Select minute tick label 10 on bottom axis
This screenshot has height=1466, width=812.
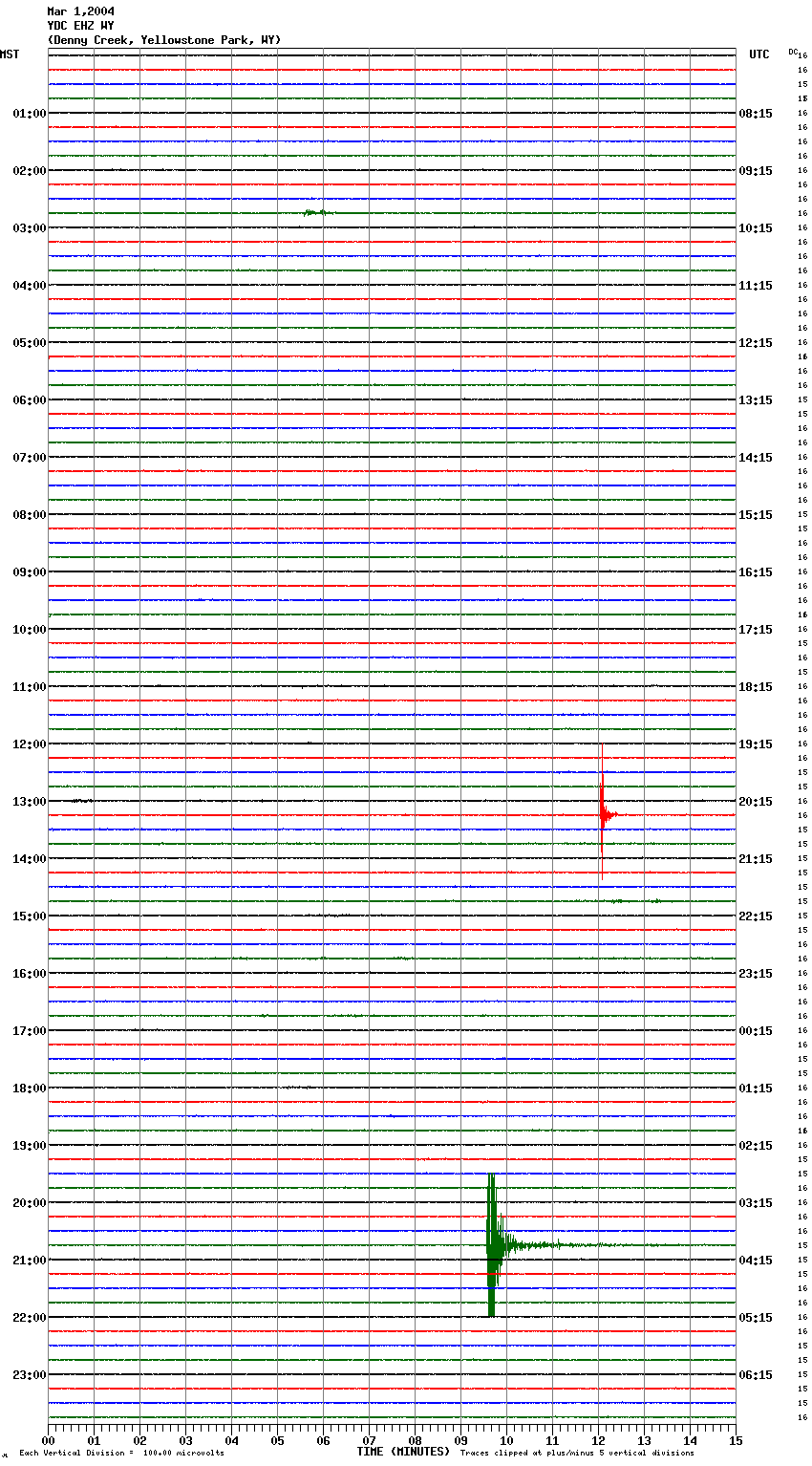point(507,1440)
